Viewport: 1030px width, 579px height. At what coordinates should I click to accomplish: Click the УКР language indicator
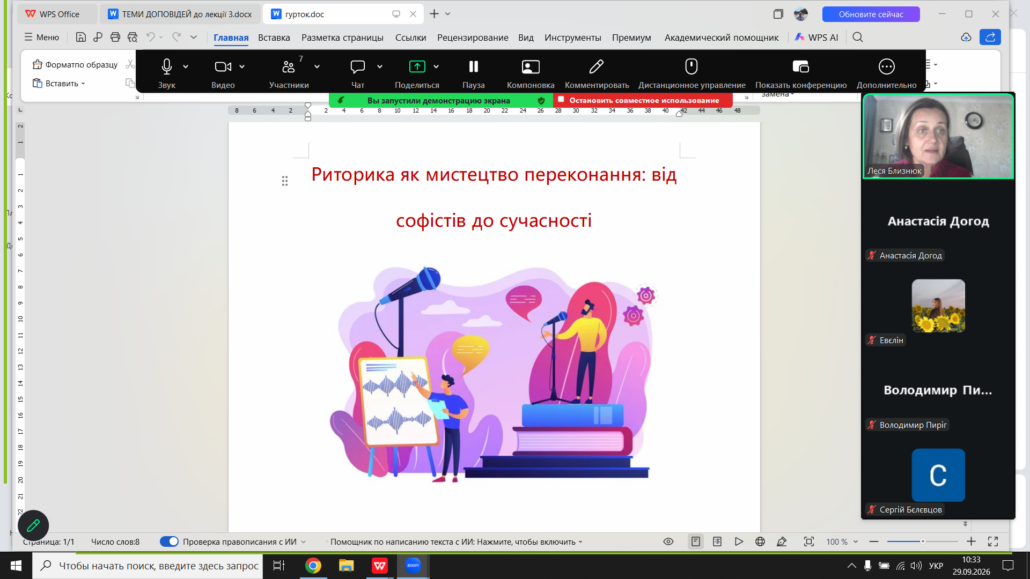pyautogui.click(x=935, y=565)
